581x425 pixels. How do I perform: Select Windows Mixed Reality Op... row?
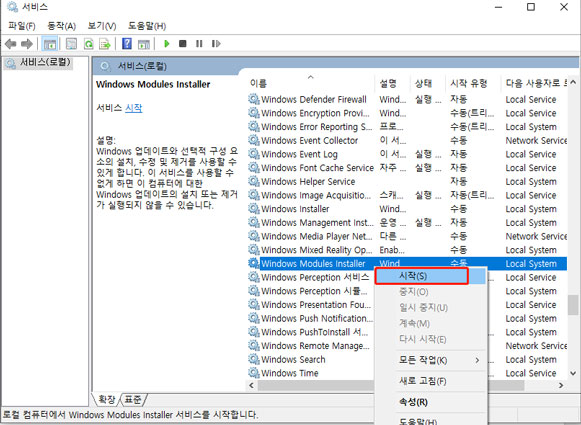coord(407,250)
